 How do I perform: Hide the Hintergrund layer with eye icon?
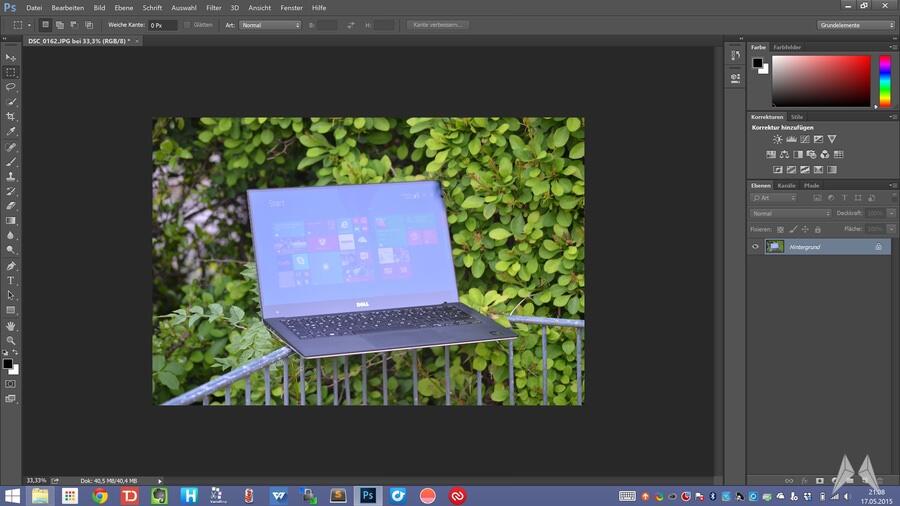755,246
